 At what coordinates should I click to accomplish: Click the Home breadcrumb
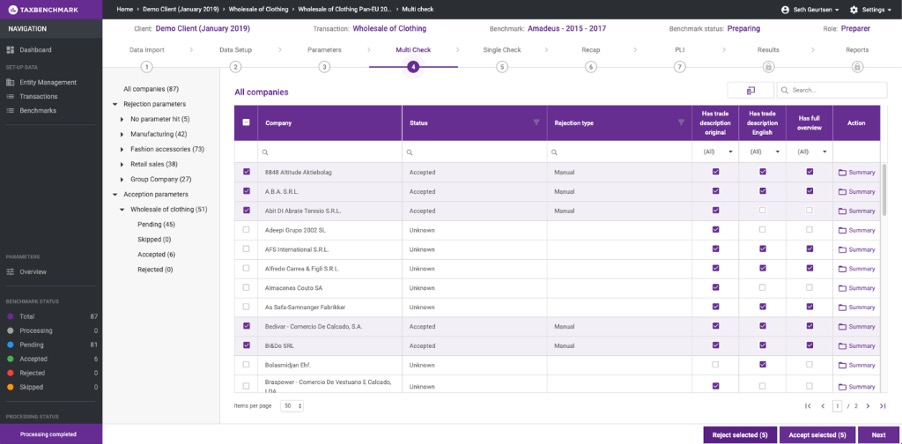124,10
